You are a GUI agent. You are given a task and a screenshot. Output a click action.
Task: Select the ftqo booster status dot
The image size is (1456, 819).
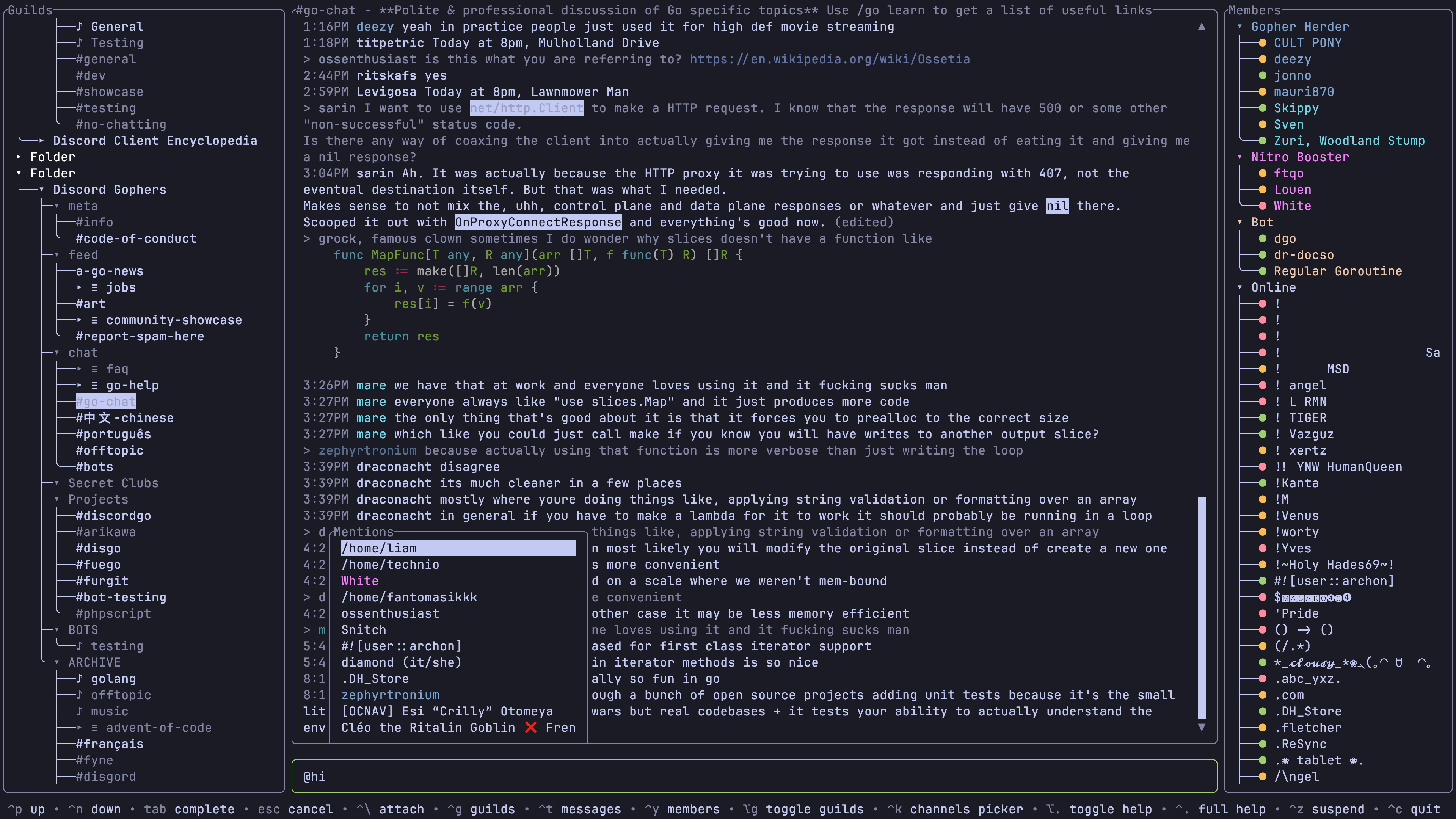pyautogui.click(x=1262, y=174)
